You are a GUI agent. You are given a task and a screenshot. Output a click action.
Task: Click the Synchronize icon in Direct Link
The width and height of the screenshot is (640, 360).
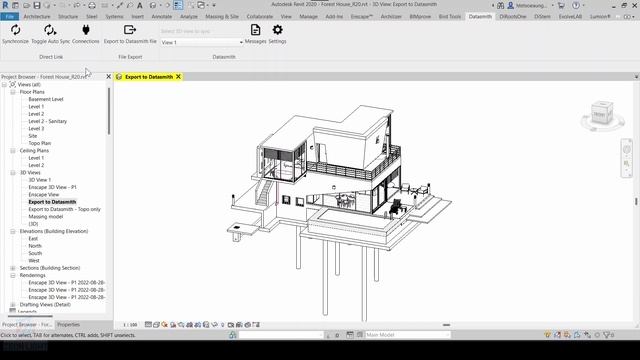(x=16, y=30)
